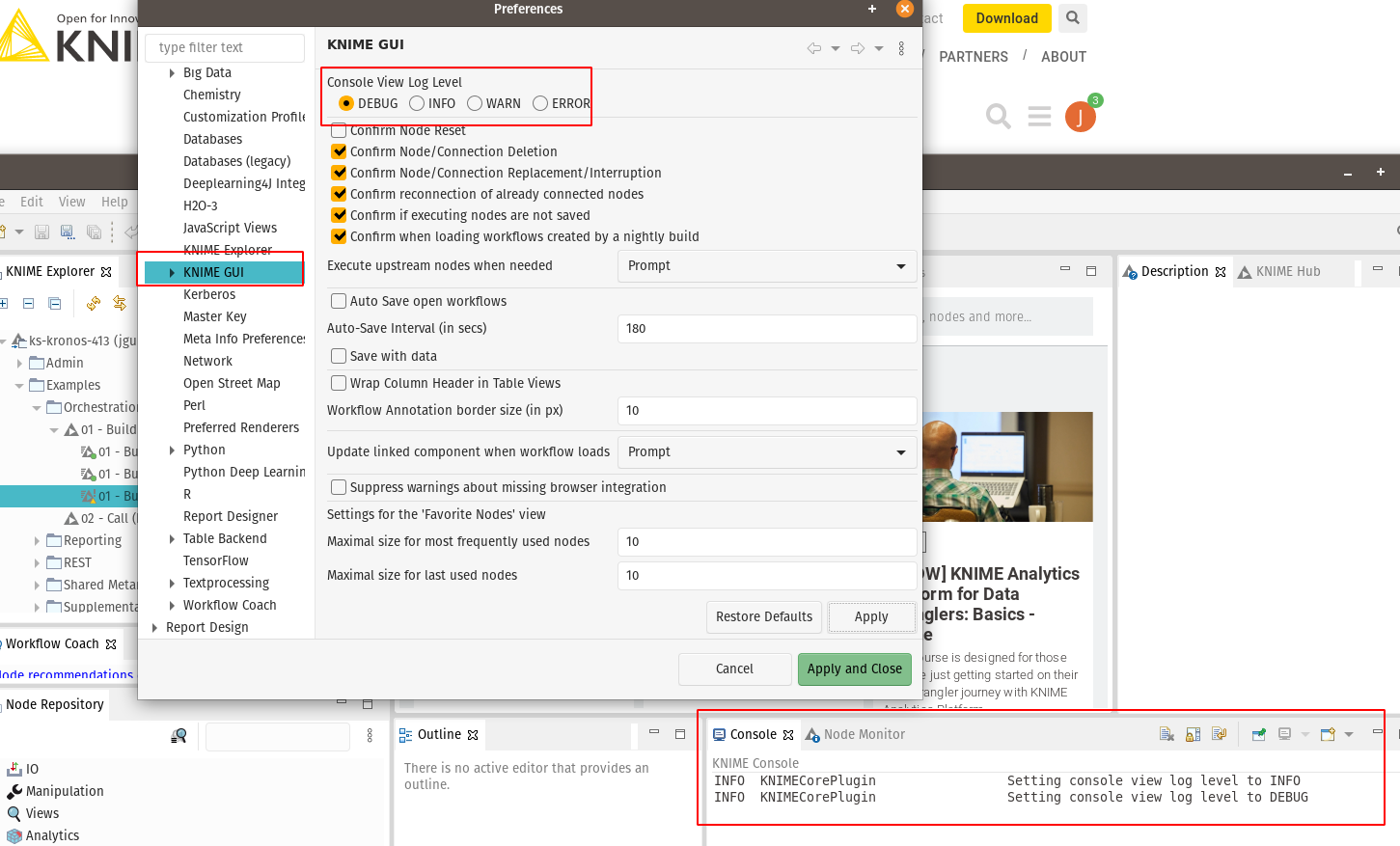
Task: Click Cancel button in Preferences
Action: pyautogui.click(x=734, y=669)
